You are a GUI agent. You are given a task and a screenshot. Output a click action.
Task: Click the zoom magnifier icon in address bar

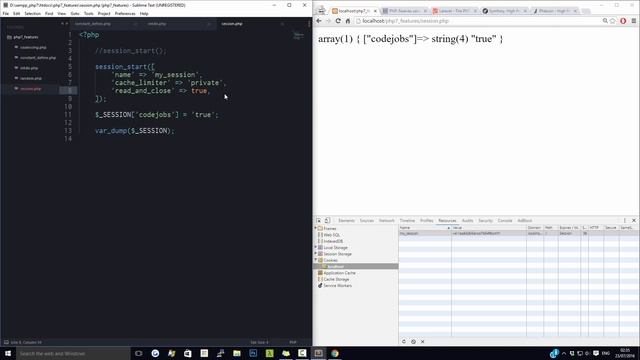(605, 21)
